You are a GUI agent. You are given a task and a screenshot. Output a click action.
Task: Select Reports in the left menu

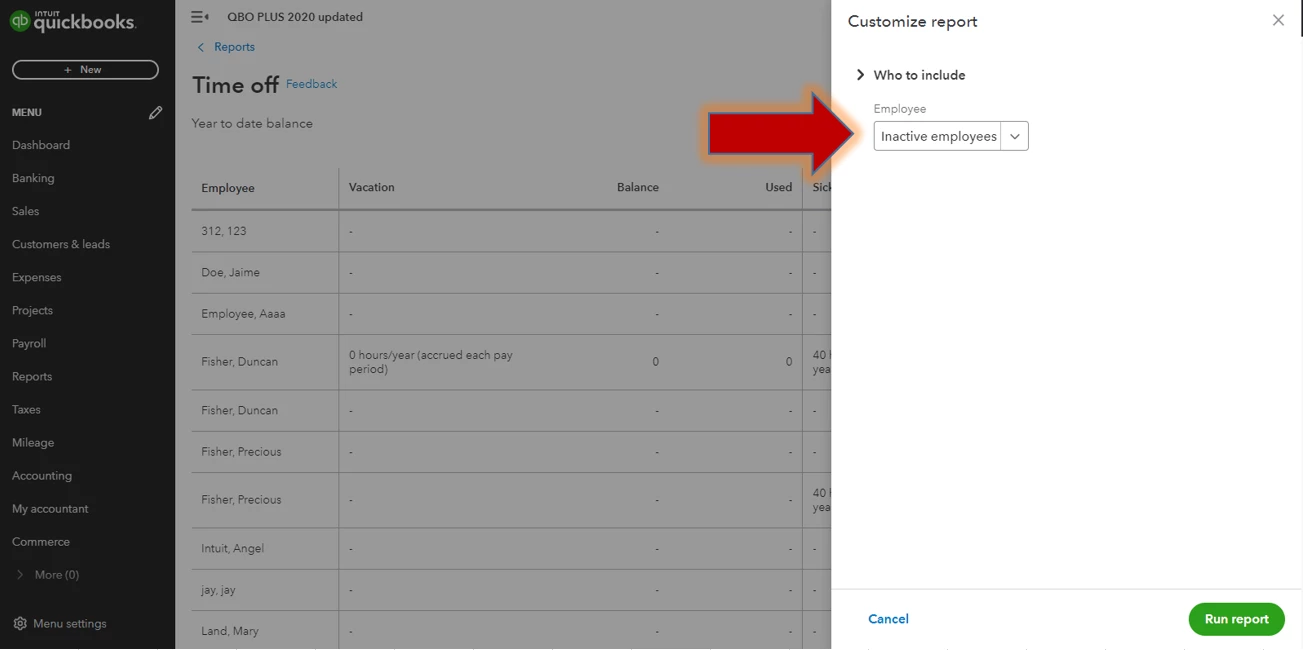coord(32,376)
